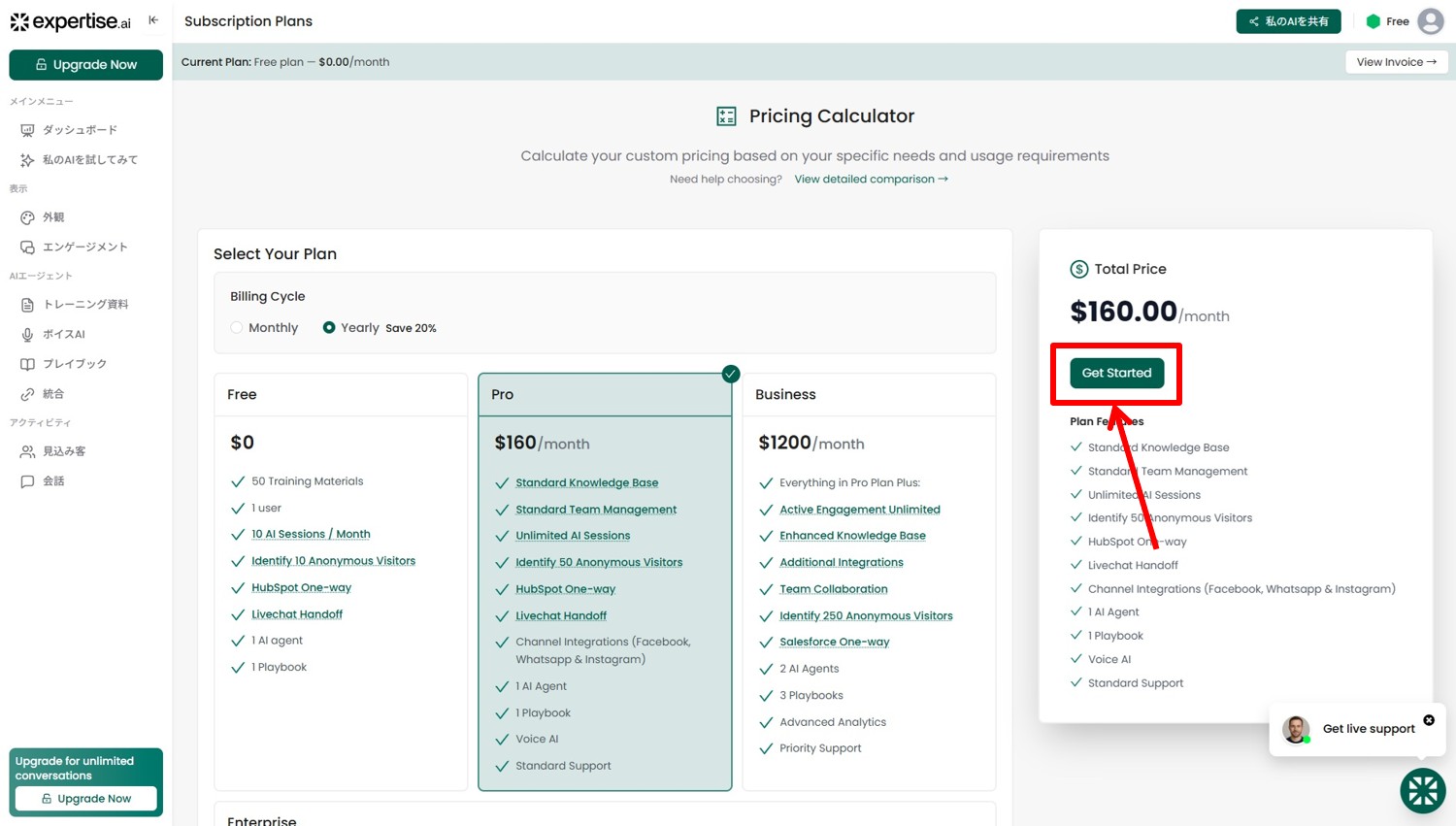
Task: Click the View Invoice button
Action: tap(1396, 62)
